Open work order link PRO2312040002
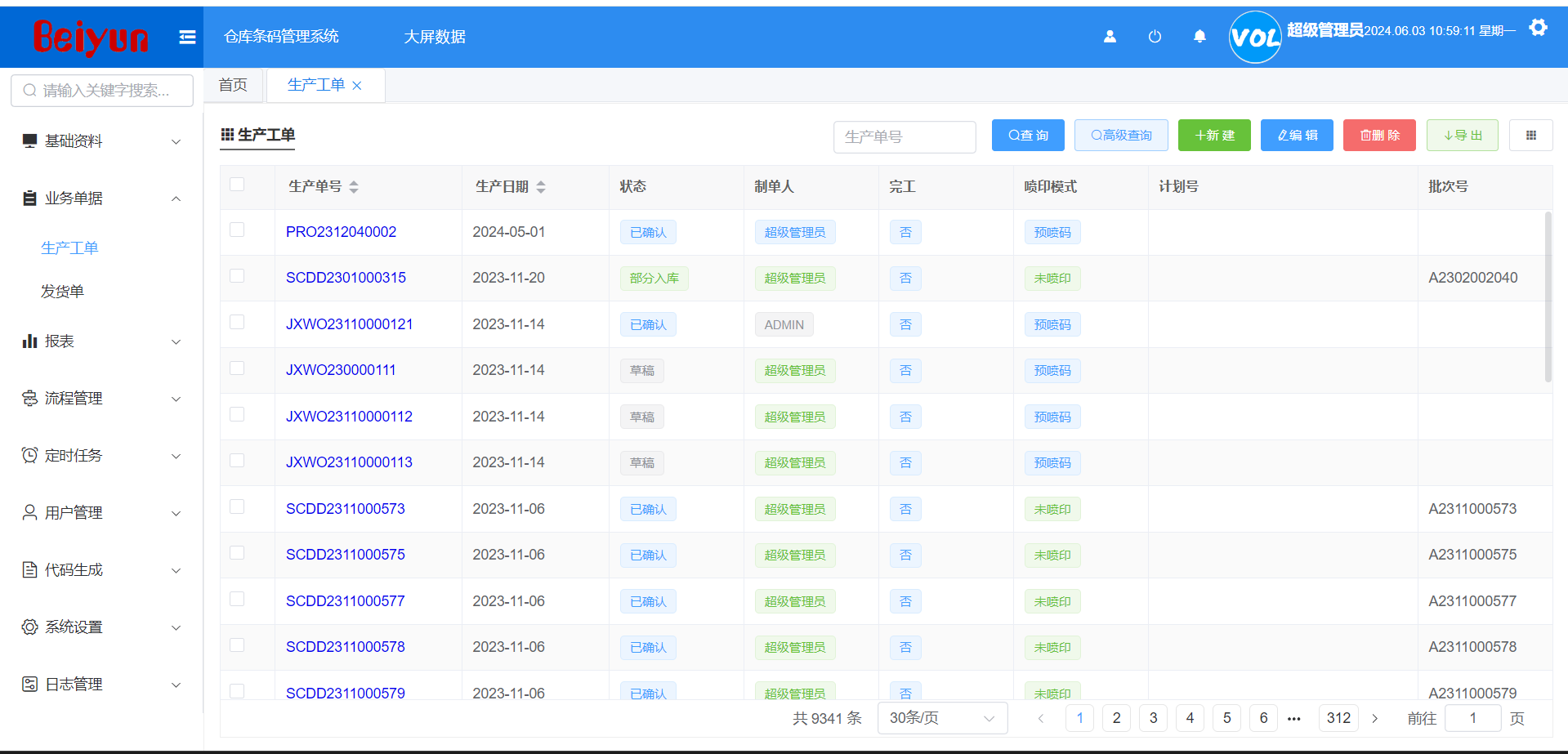The image size is (1568, 754). point(341,232)
